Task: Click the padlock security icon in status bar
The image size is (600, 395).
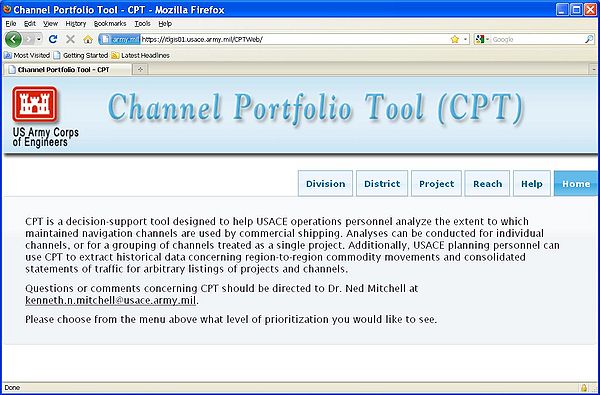Action: 584,388
